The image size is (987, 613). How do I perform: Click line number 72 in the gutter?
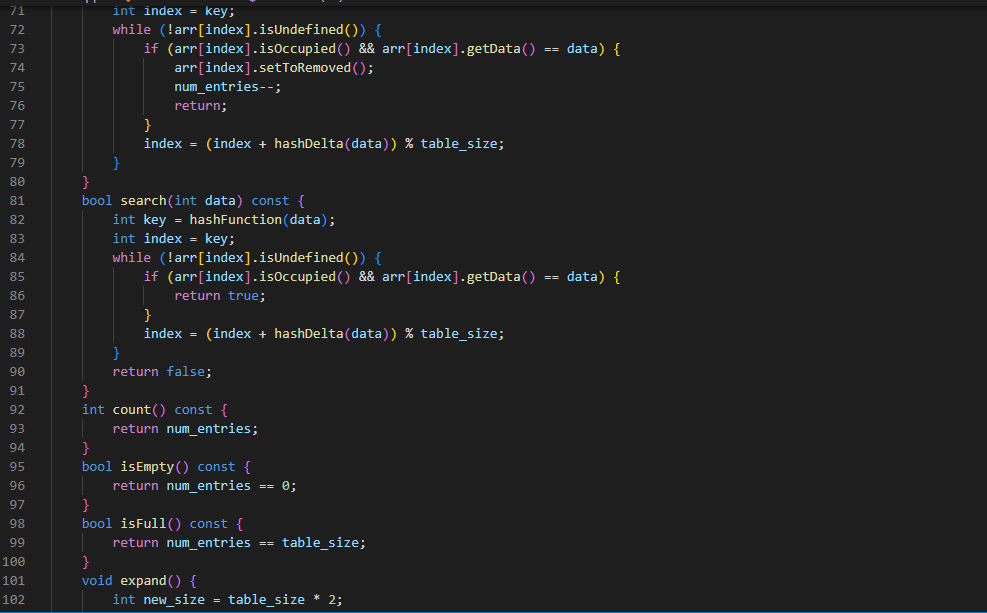click(x=17, y=30)
